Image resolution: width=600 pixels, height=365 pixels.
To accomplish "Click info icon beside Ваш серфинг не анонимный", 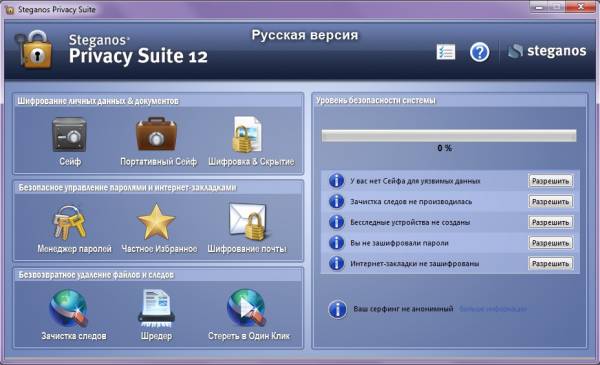I will point(338,309).
